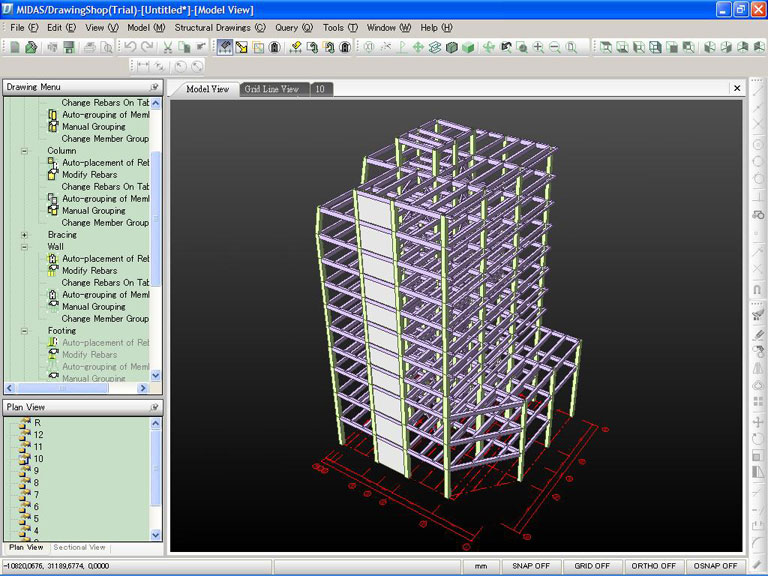Click Plan View vertical scrollbar thumb
The width and height of the screenshot is (768, 576).
(x=156, y=468)
